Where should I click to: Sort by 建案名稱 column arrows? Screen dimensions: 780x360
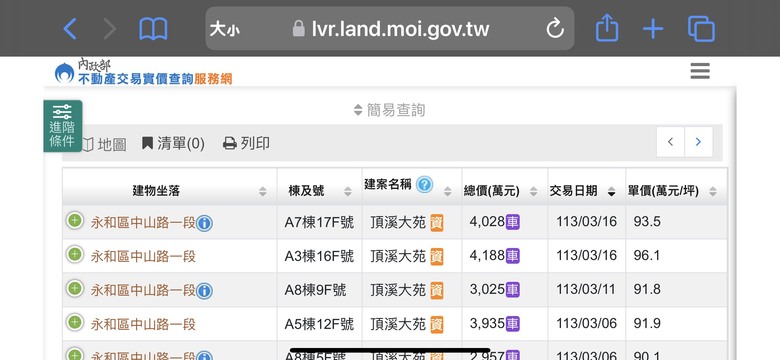pyautogui.click(x=447, y=191)
